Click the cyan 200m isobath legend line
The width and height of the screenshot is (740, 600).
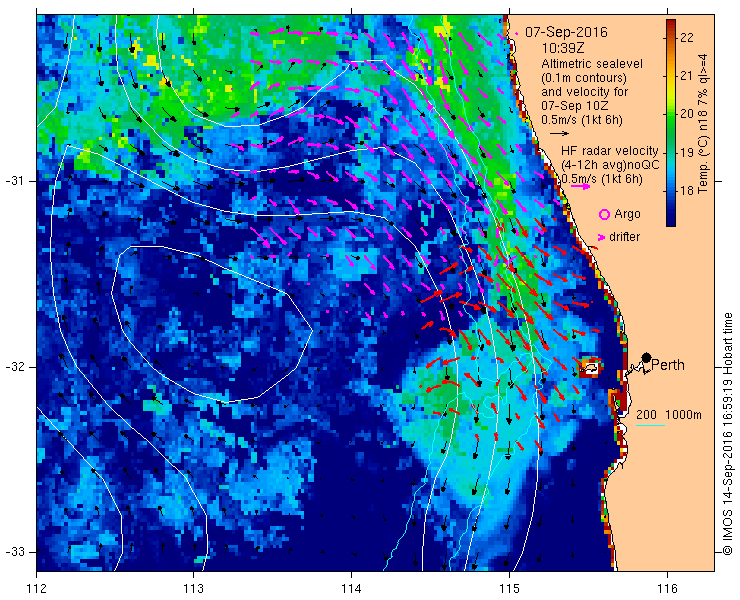coord(650,426)
